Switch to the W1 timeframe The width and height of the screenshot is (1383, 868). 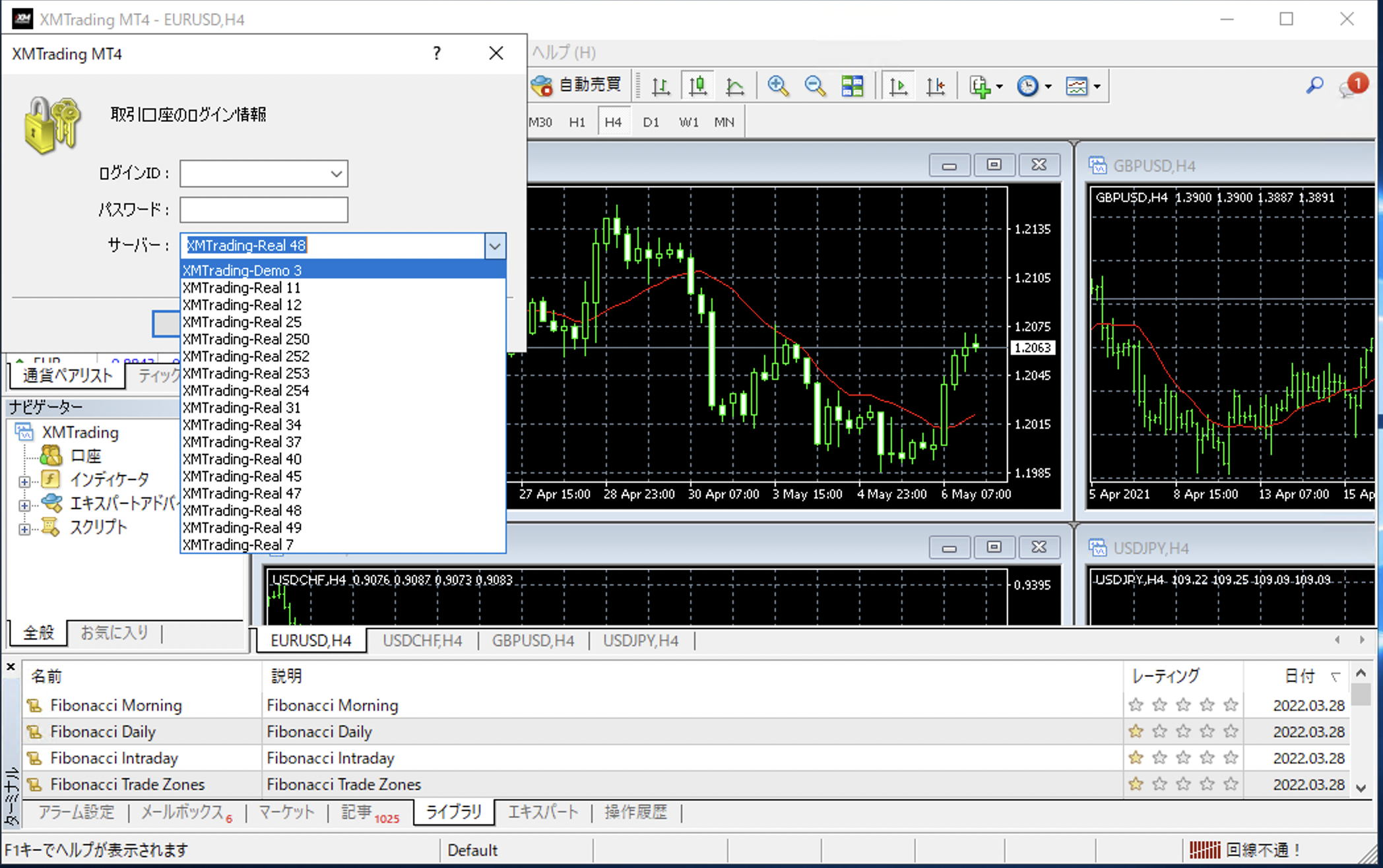point(688,122)
